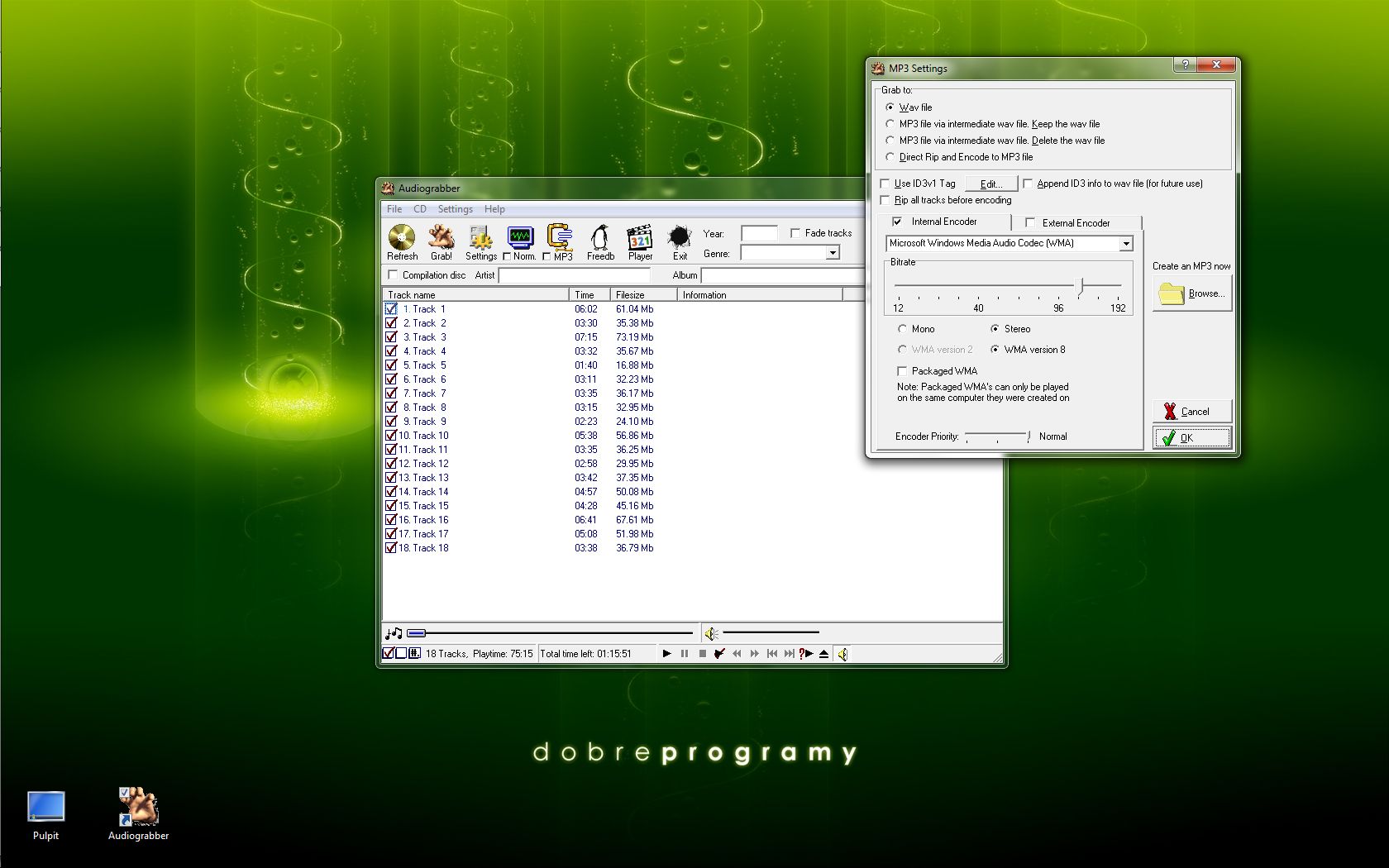This screenshot has height=868, width=1389.
Task: Open the File menu
Action: tap(394, 209)
